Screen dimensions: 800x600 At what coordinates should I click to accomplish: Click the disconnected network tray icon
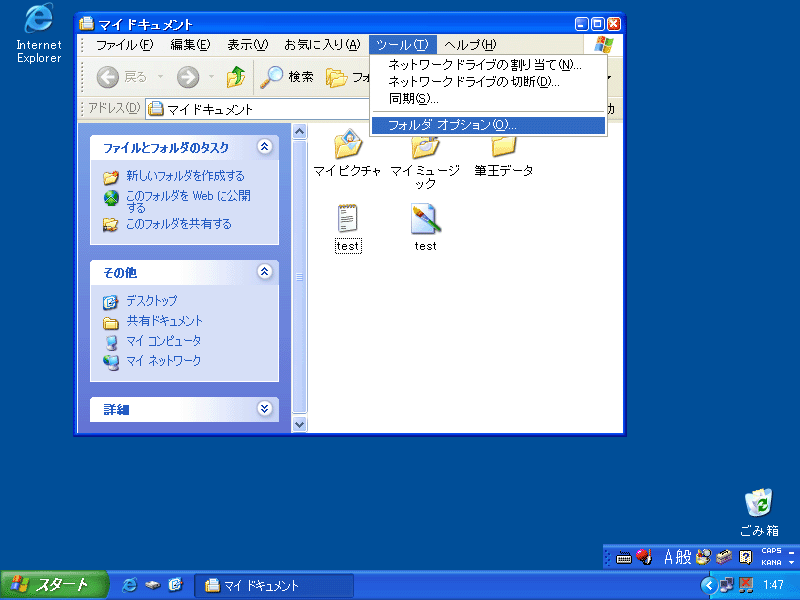coord(746,585)
